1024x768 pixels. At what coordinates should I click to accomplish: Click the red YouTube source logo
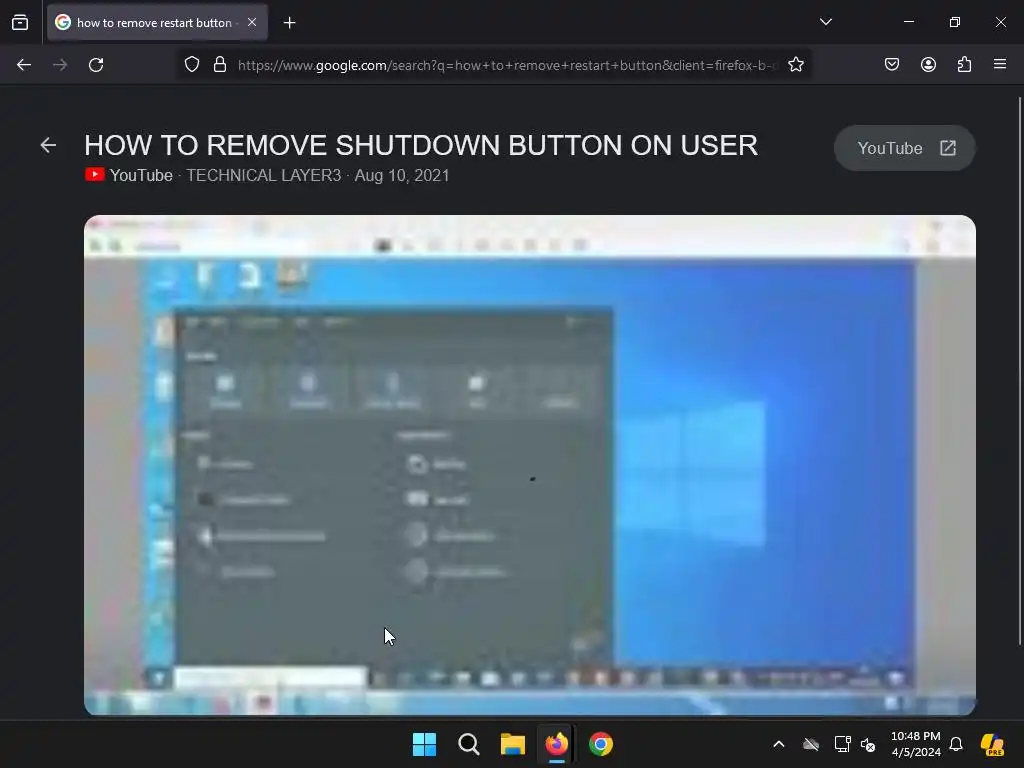(x=95, y=174)
